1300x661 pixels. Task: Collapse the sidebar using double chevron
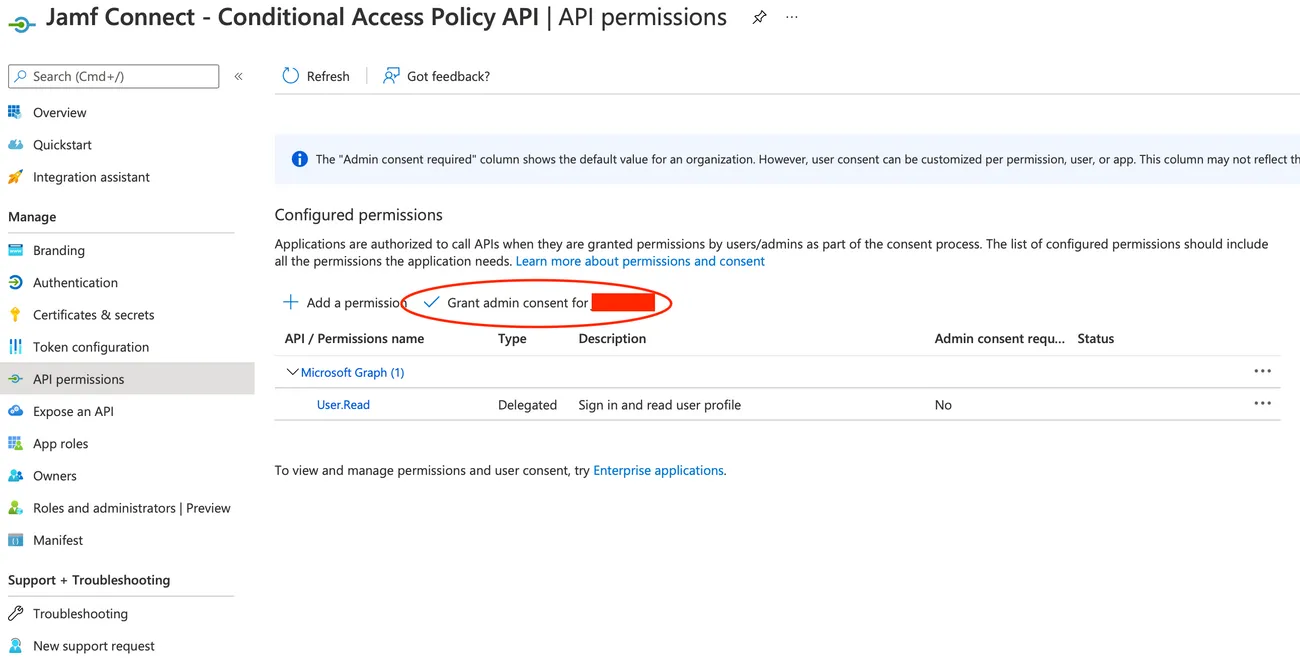click(x=238, y=76)
